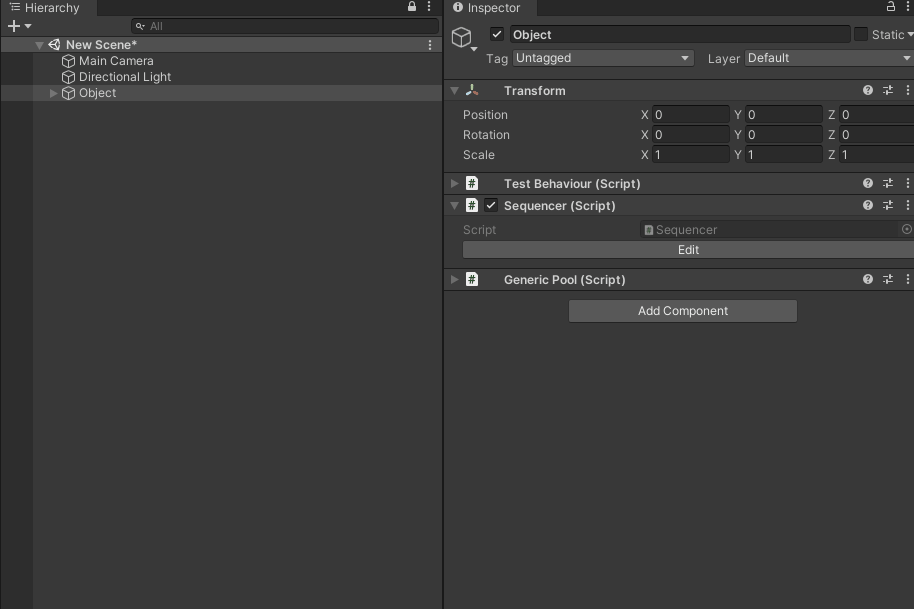Screen dimensions: 914x609
Task: Open Sequencer component kebab menu
Action: click(x=908, y=205)
